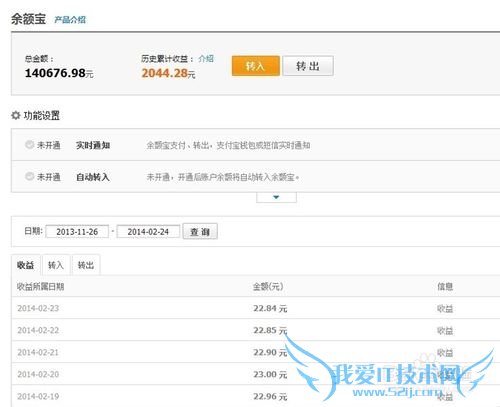Click the 22.84 元 amount cell
500x407 pixels.
coord(270,308)
